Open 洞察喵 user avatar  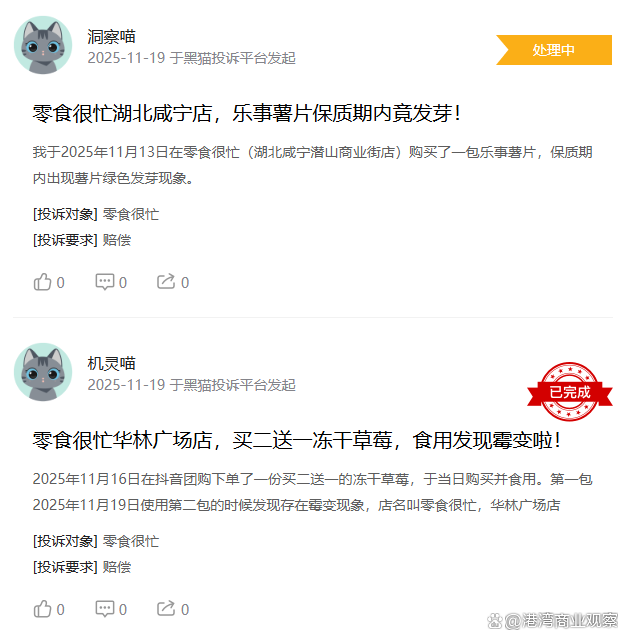pyautogui.click(x=43, y=45)
